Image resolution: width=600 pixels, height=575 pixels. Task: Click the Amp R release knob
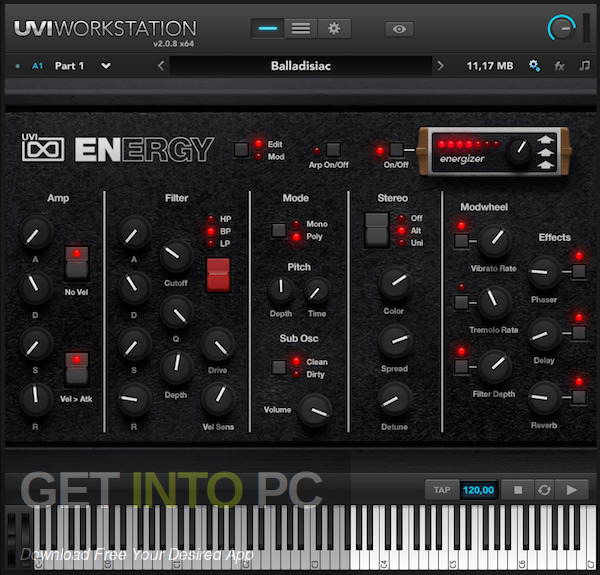pyautogui.click(x=36, y=399)
